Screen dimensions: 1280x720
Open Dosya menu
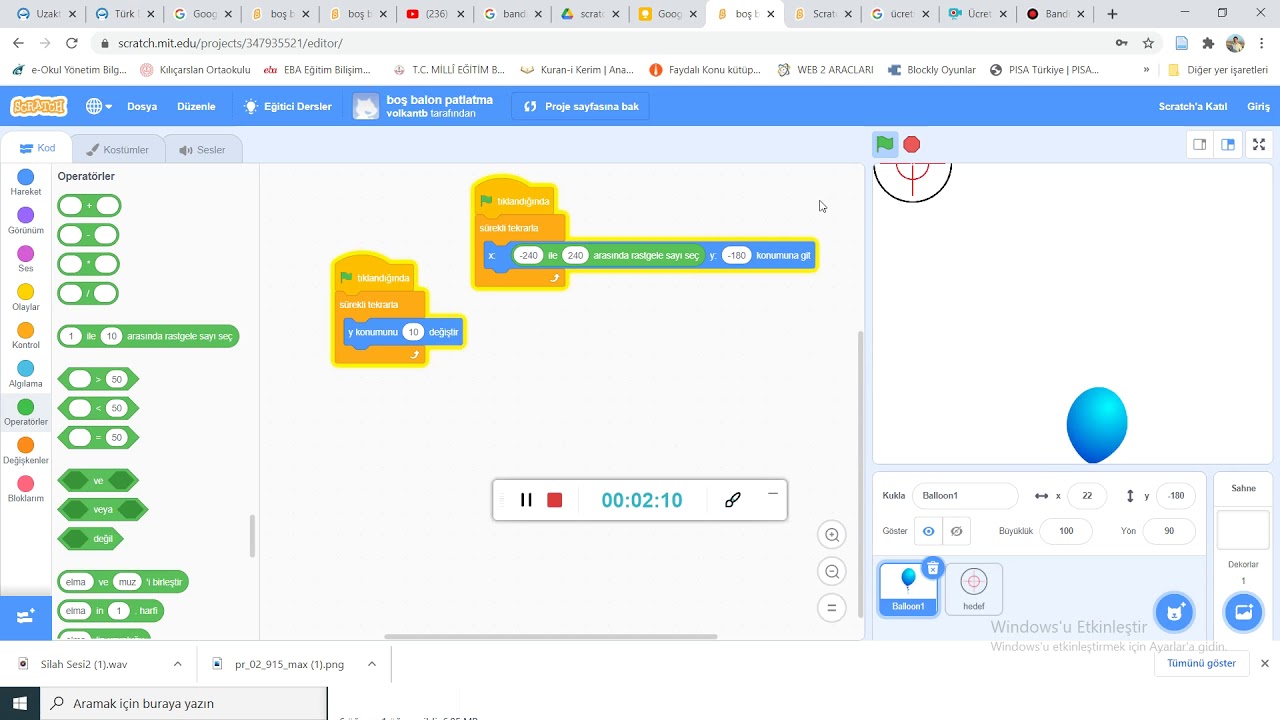[142, 106]
